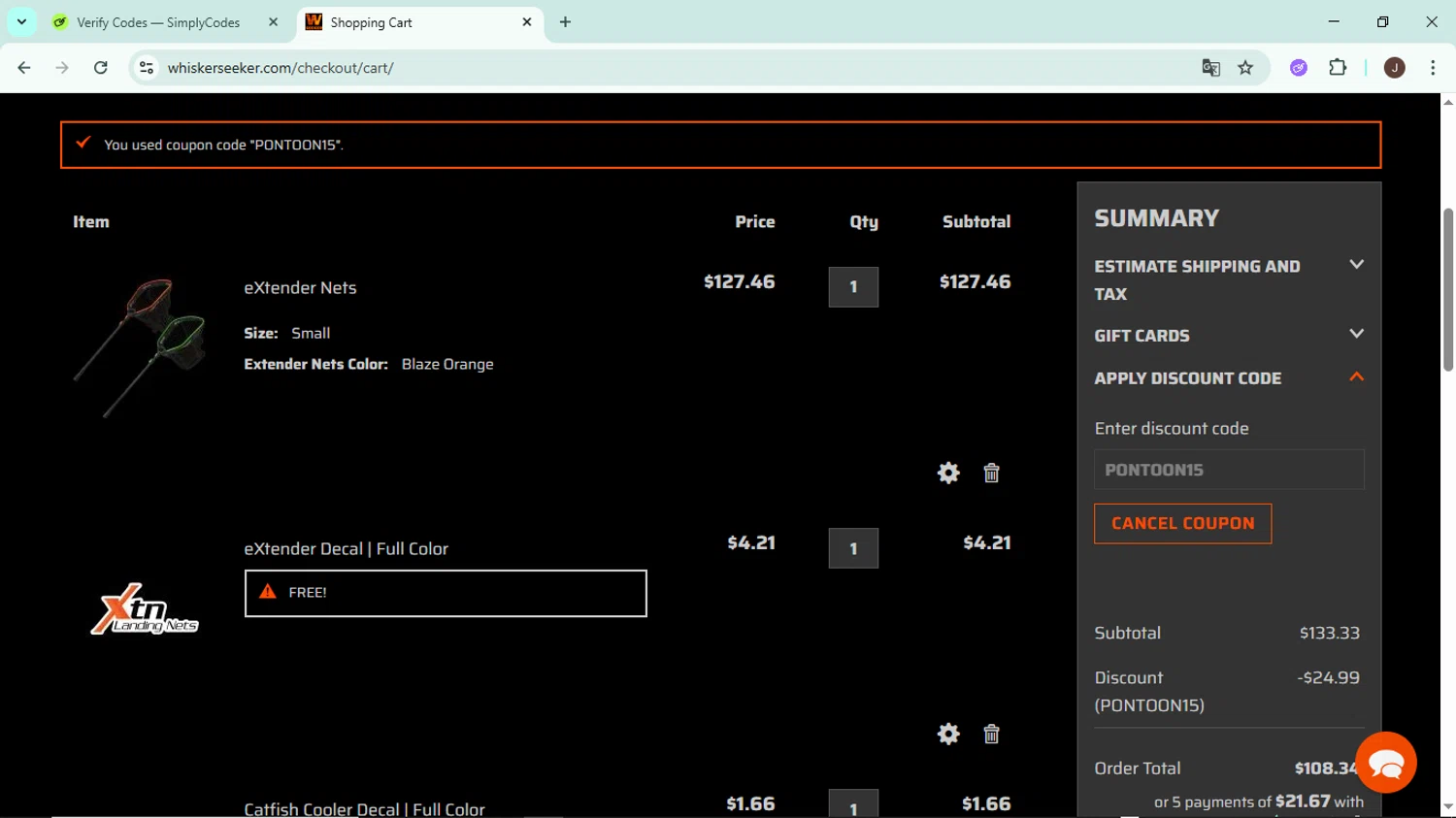Reload the shopping cart page

101,68
